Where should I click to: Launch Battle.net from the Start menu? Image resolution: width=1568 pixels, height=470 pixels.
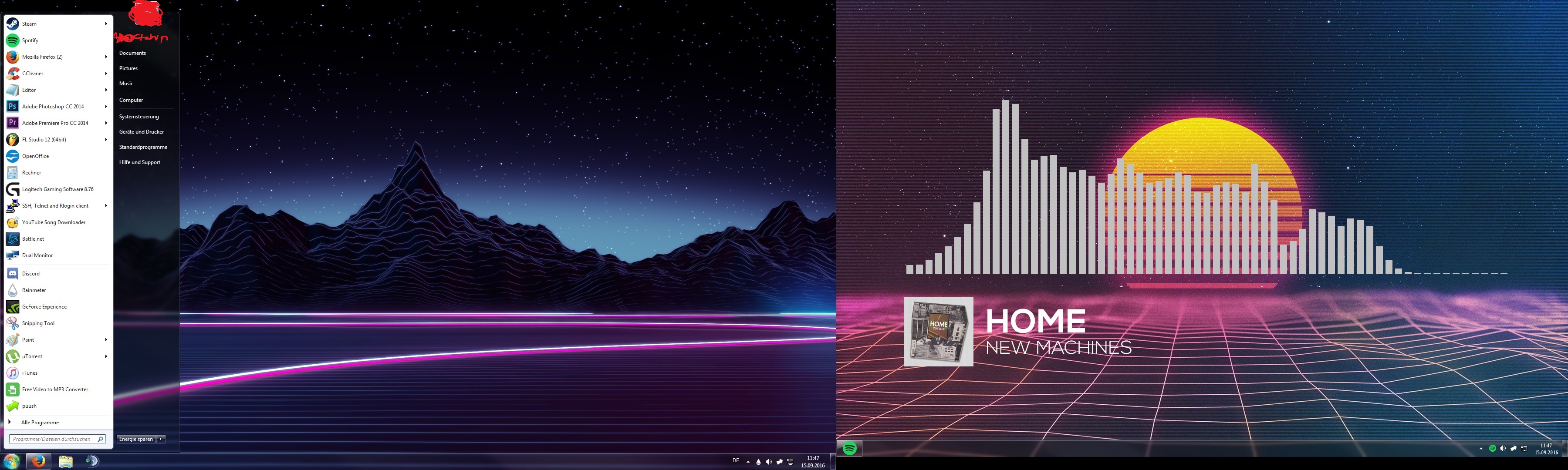pos(58,239)
